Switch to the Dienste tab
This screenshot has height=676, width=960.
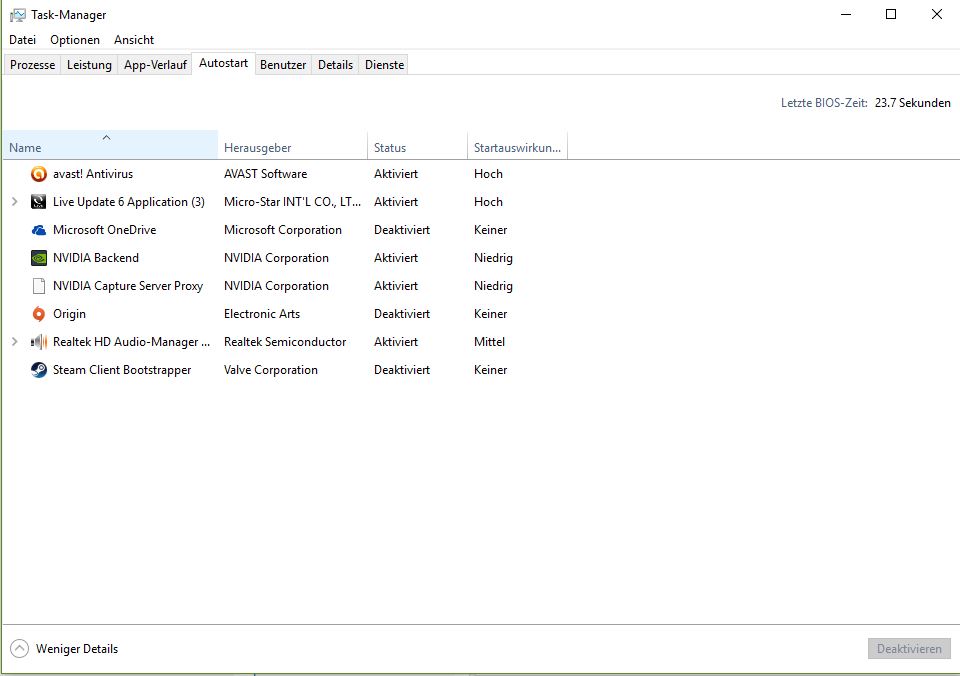coord(384,65)
